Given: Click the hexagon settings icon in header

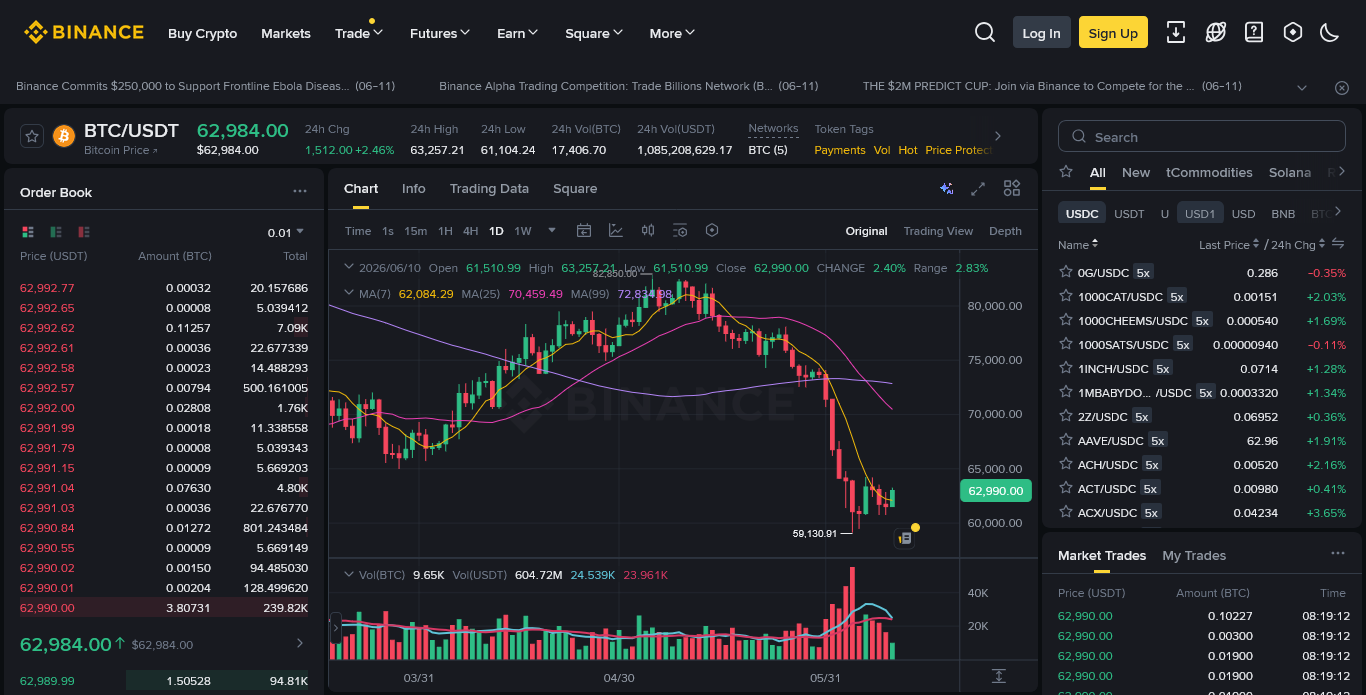Looking at the screenshot, I should (x=1293, y=32).
